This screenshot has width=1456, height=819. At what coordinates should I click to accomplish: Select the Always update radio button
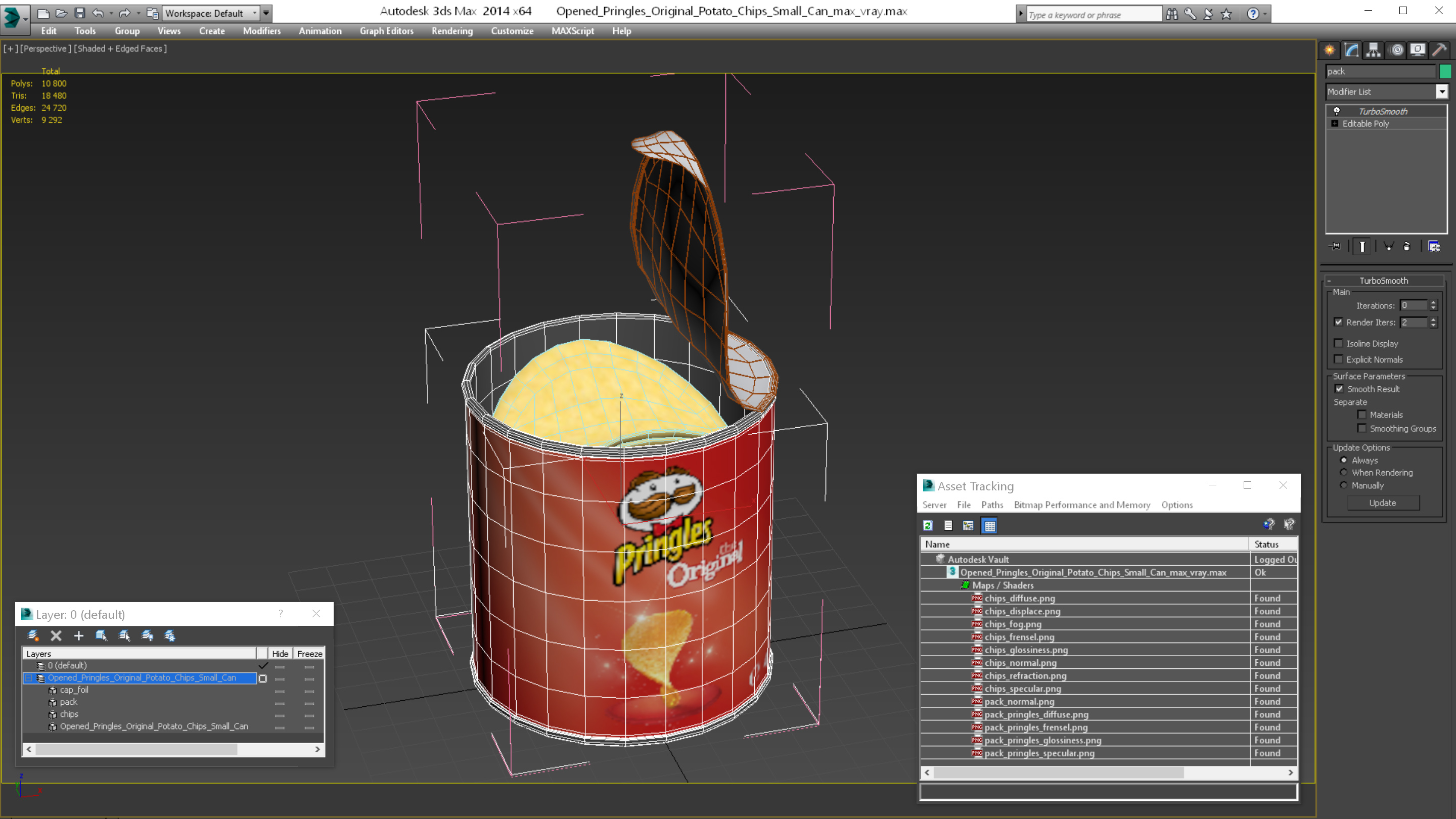(x=1344, y=460)
